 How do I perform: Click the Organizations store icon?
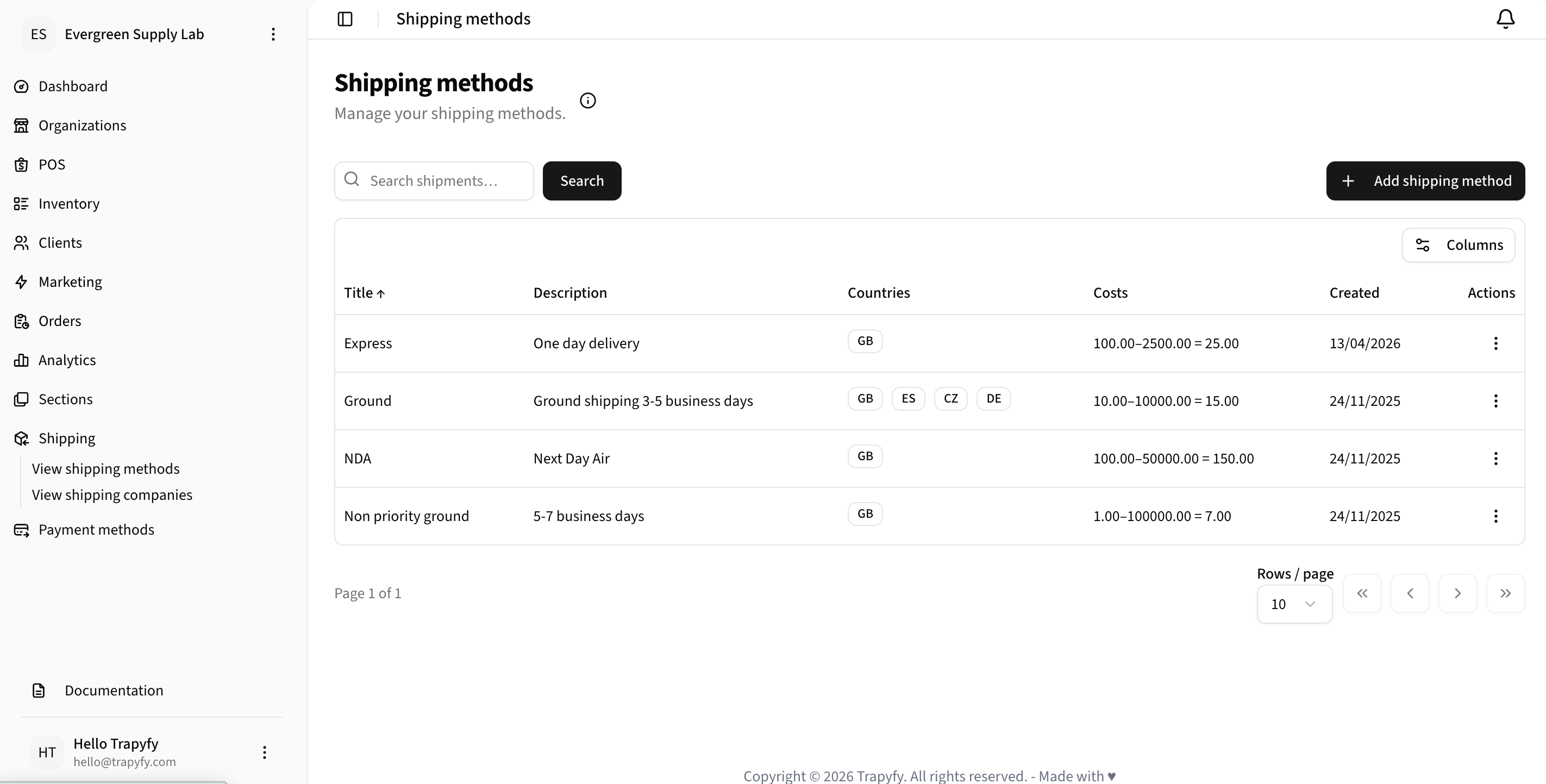pyautogui.click(x=21, y=126)
